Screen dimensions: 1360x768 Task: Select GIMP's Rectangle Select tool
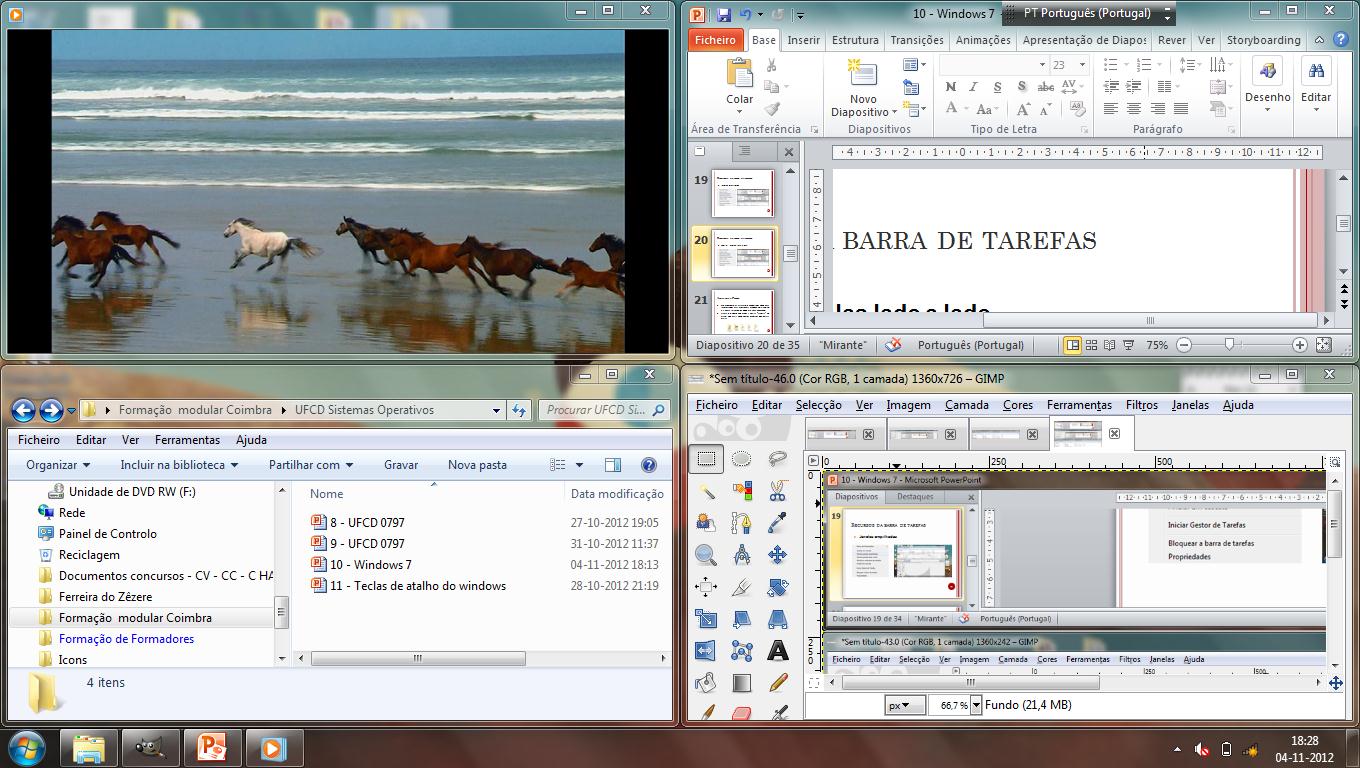coord(706,459)
